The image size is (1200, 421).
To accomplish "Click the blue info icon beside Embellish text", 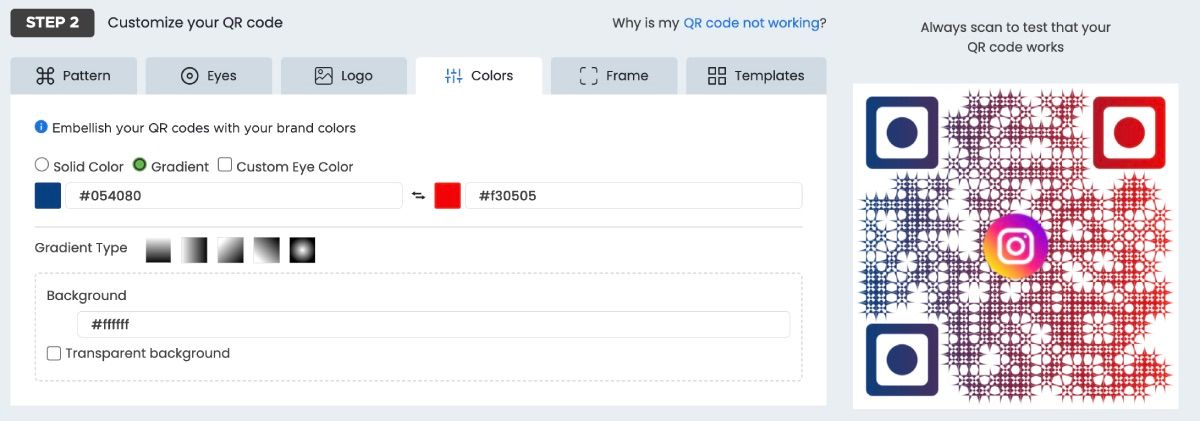I will coord(41,127).
